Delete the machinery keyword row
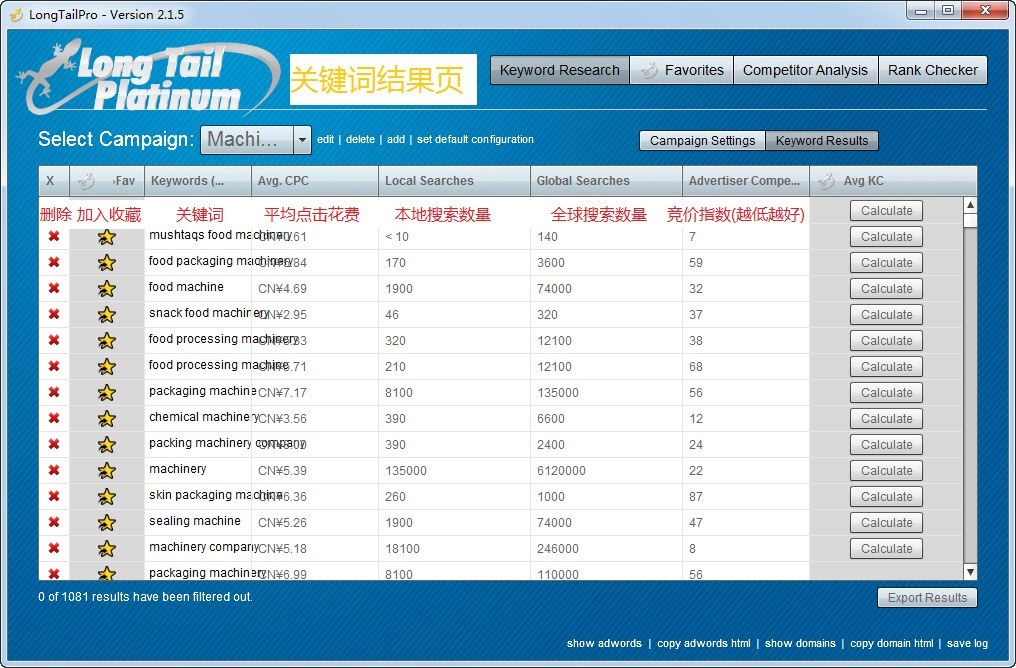 pos(54,470)
